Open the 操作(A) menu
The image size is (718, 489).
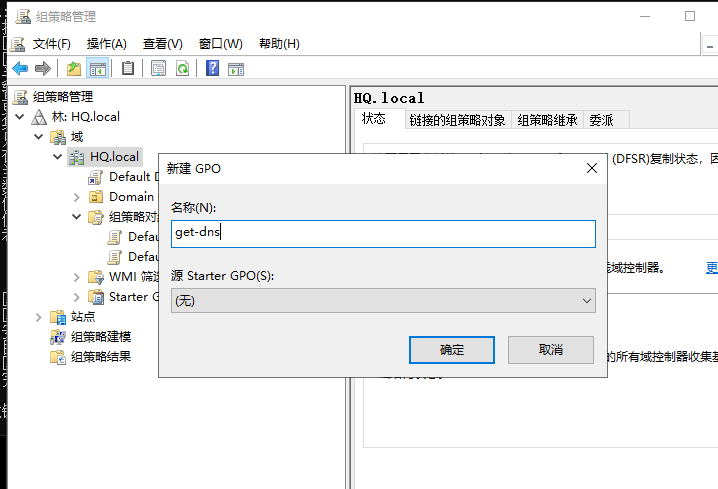[x=106, y=44]
